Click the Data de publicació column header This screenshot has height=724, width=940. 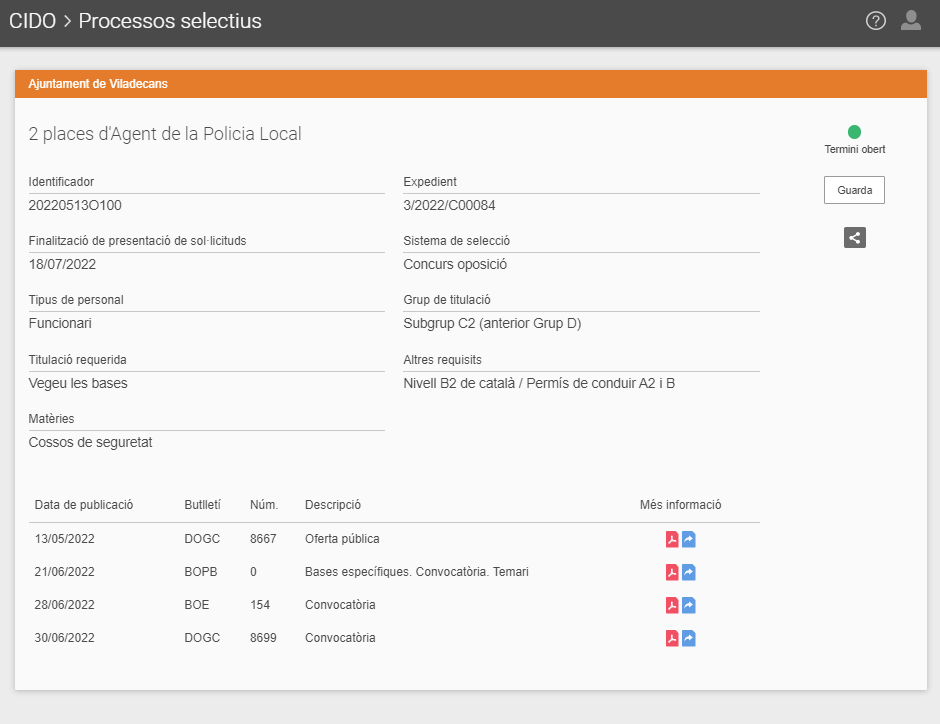click(x=84, y=505)
